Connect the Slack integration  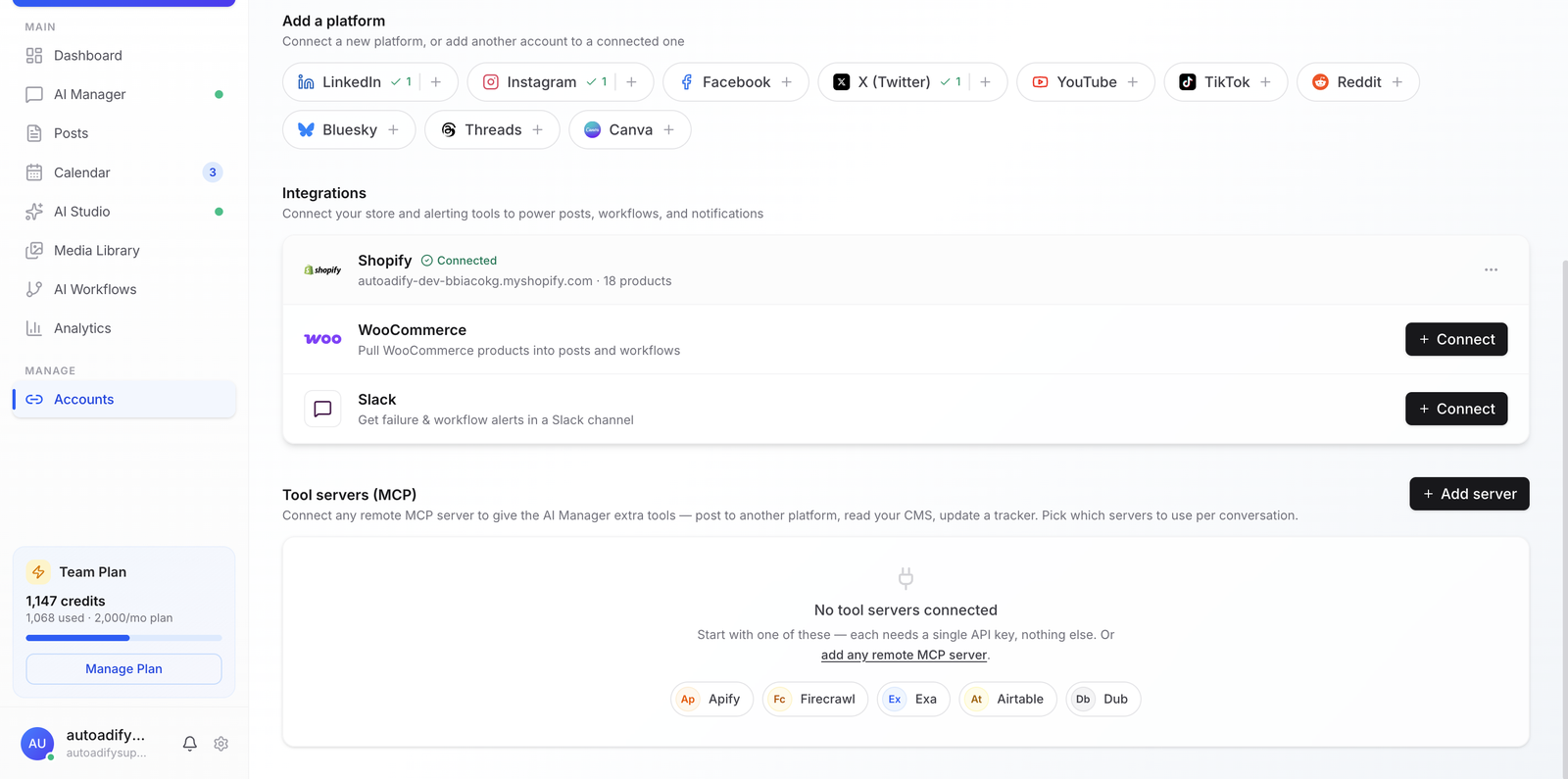[x=1456, y=409]
